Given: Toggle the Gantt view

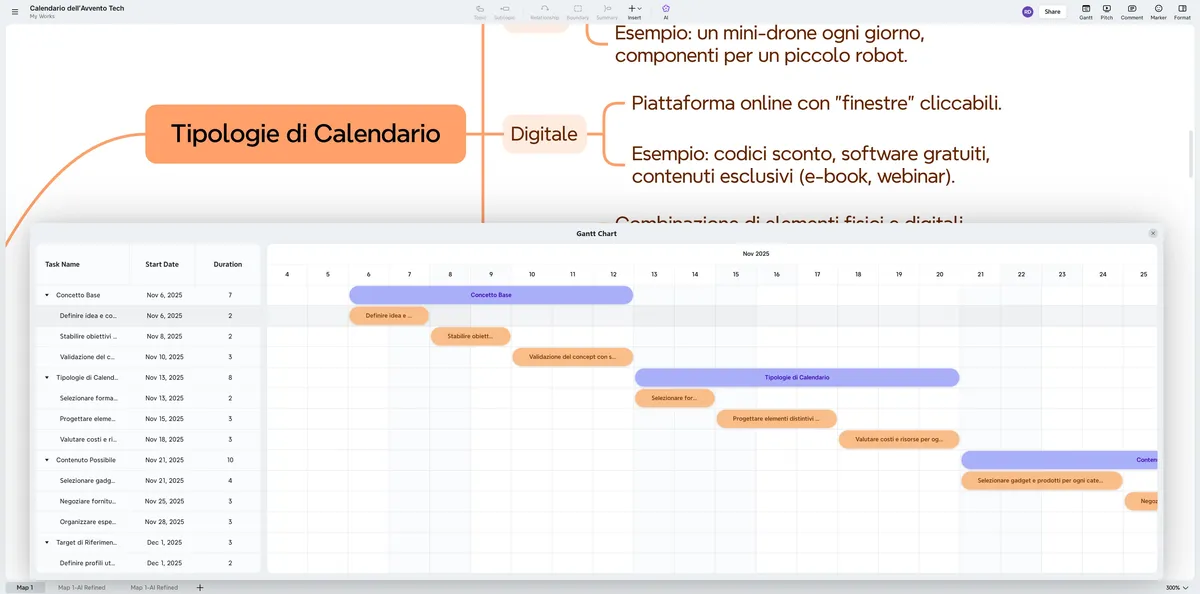Looking at the screenshot, I should pyautogui.click(x=1086, y=11).
